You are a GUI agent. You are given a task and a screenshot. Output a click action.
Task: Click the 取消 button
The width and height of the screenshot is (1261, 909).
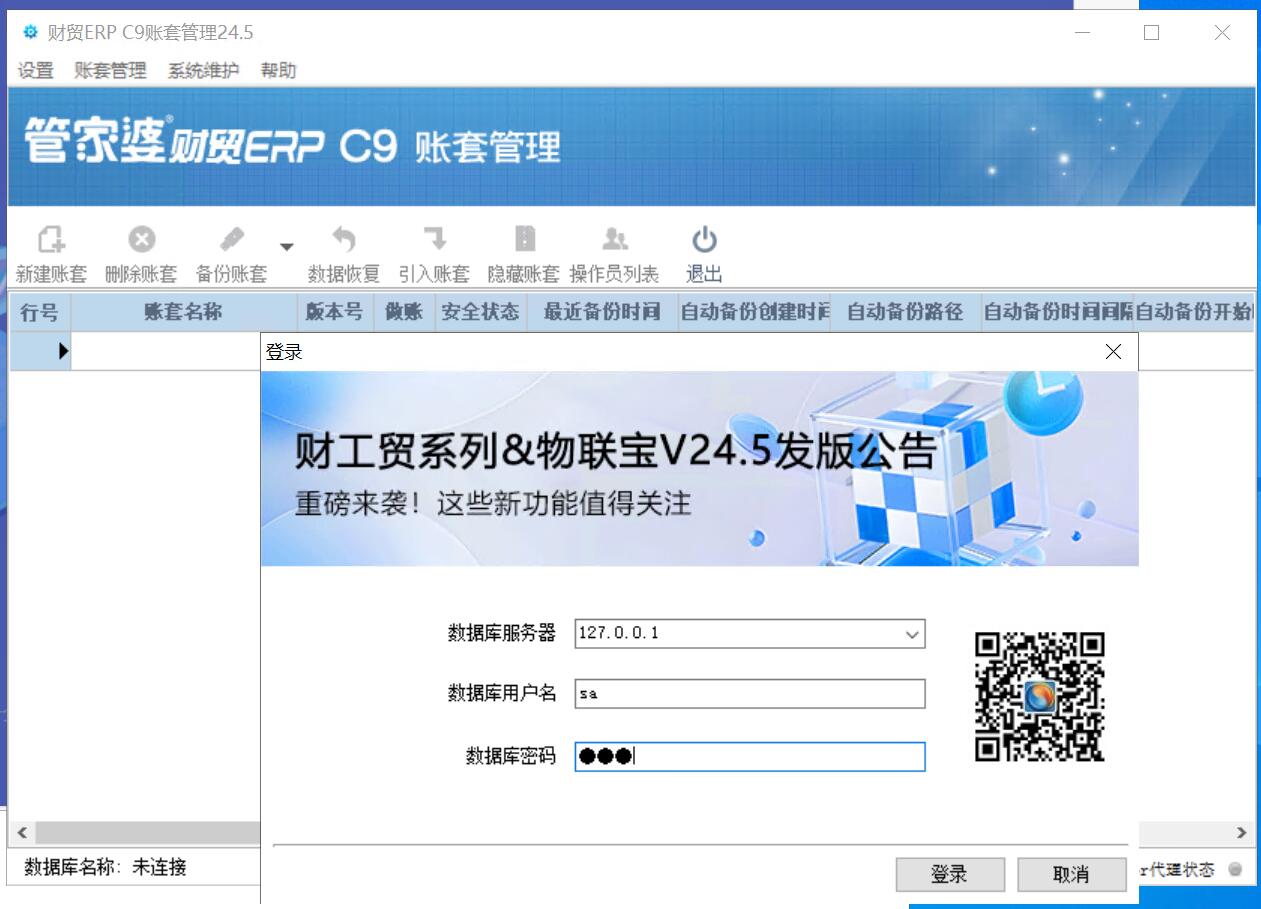(1071, 874)
